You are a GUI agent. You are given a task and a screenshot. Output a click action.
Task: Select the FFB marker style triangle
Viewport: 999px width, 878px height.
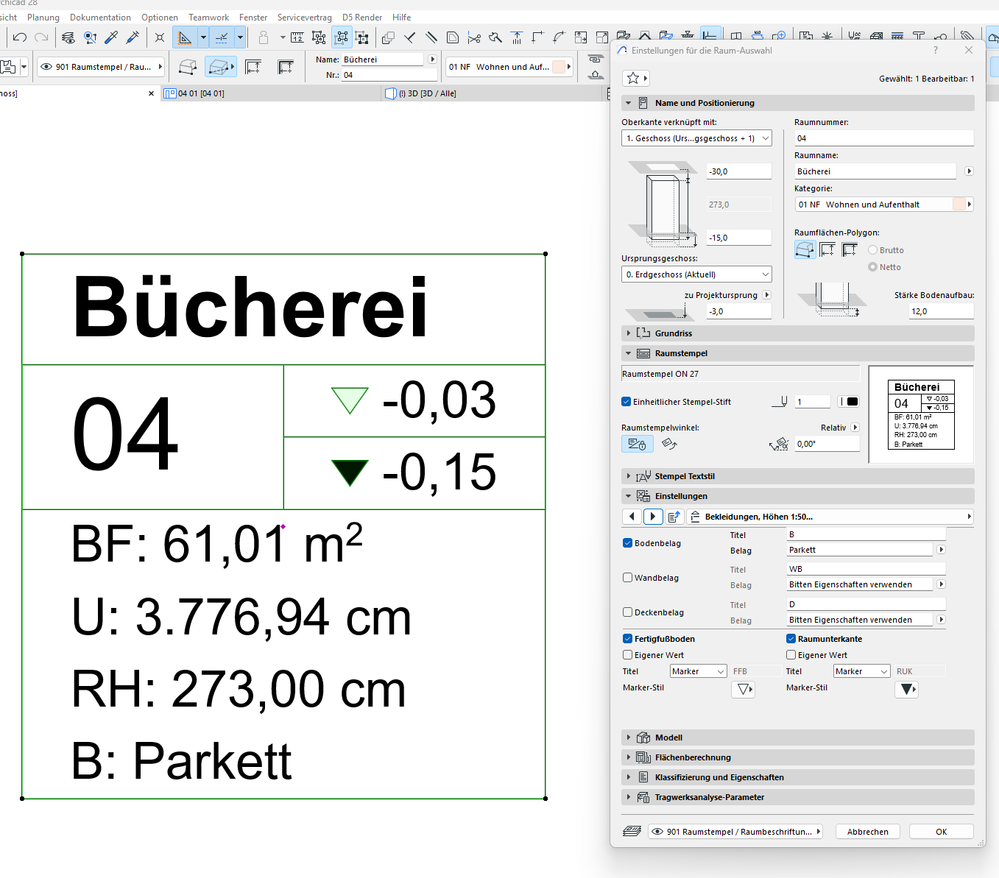[x=744, y=689]
